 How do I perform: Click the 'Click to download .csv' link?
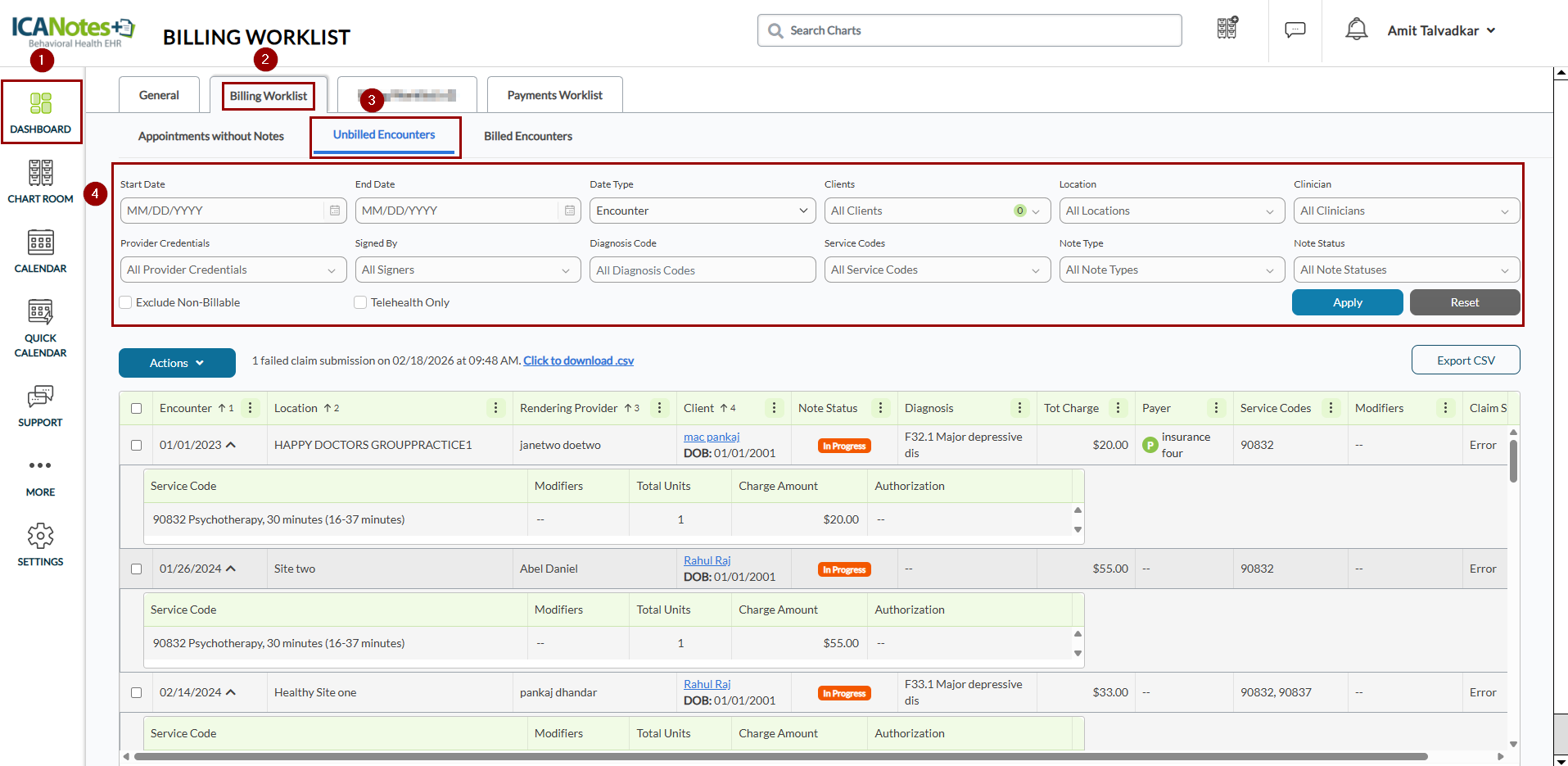(x=578, y=360)
